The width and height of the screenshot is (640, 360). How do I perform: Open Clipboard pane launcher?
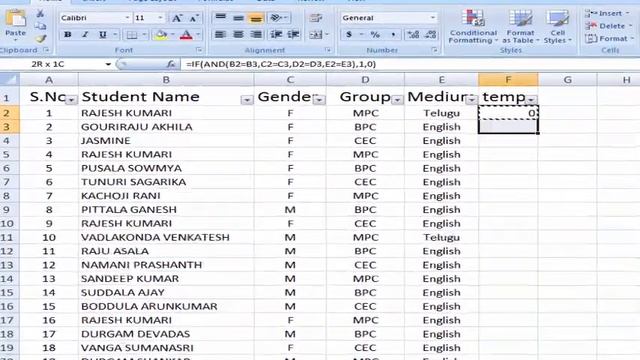pyautogui.click(x=46, y=50)
